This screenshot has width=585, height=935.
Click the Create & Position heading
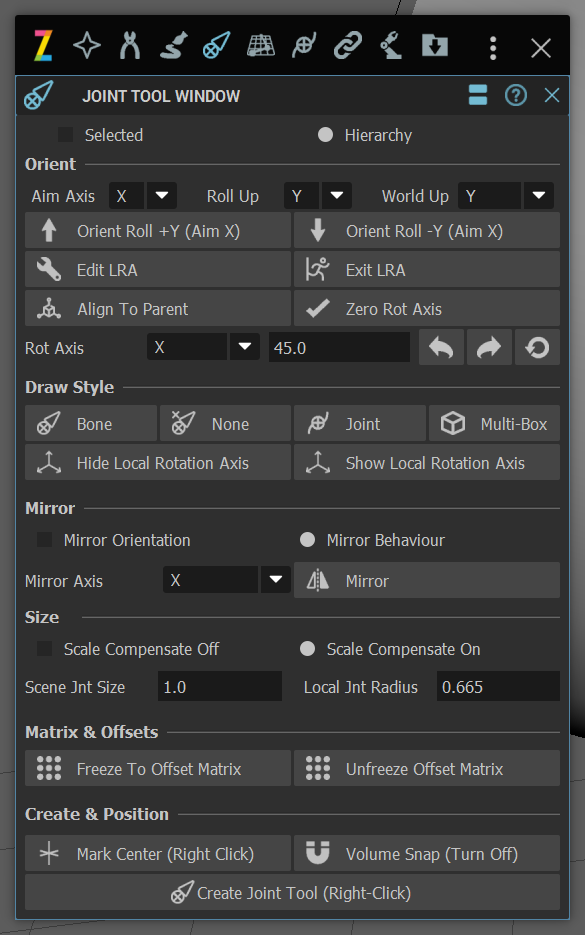click(x=97, y=814)
